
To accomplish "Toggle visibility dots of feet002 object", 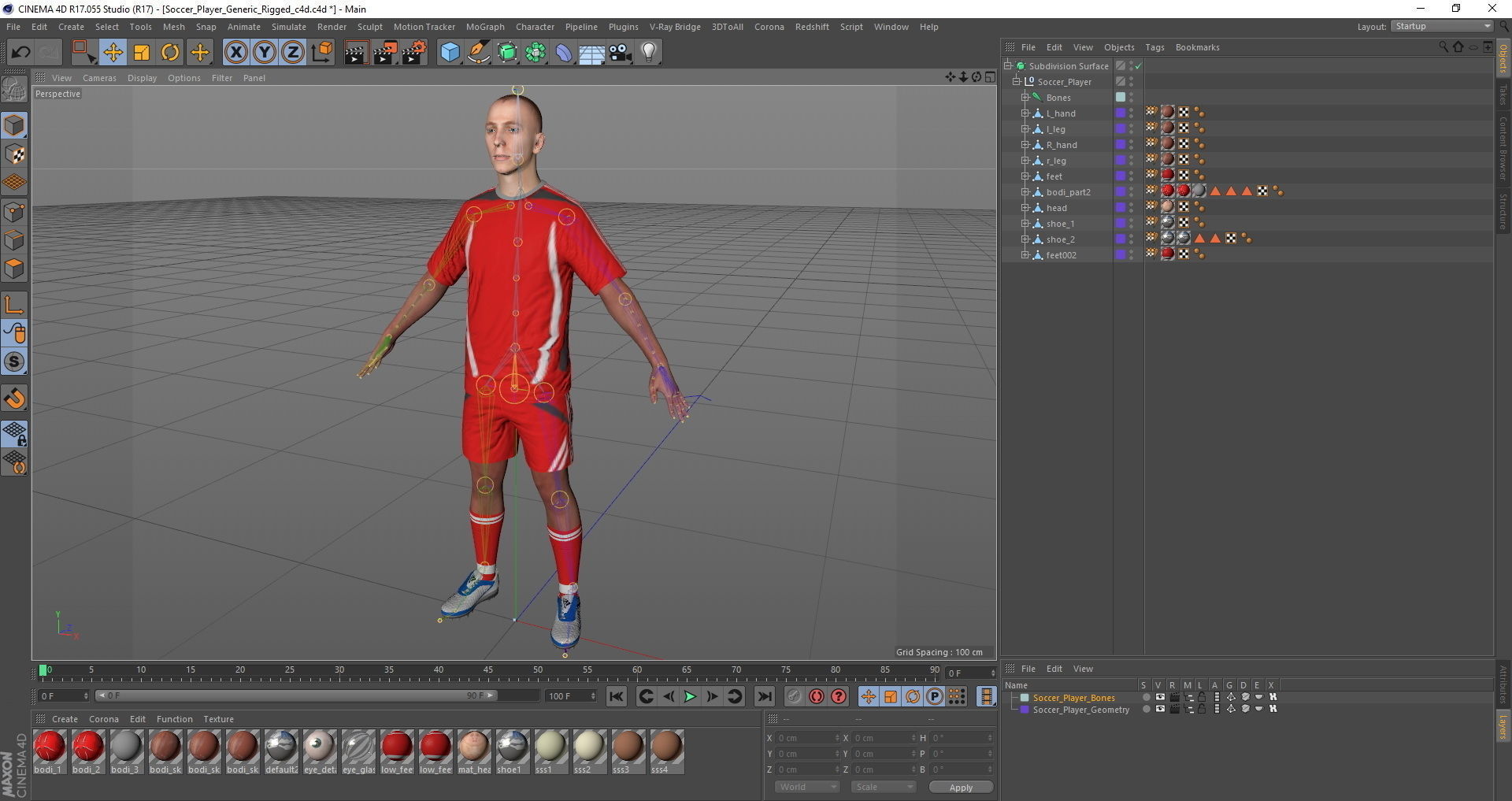I will (1132, 254).
